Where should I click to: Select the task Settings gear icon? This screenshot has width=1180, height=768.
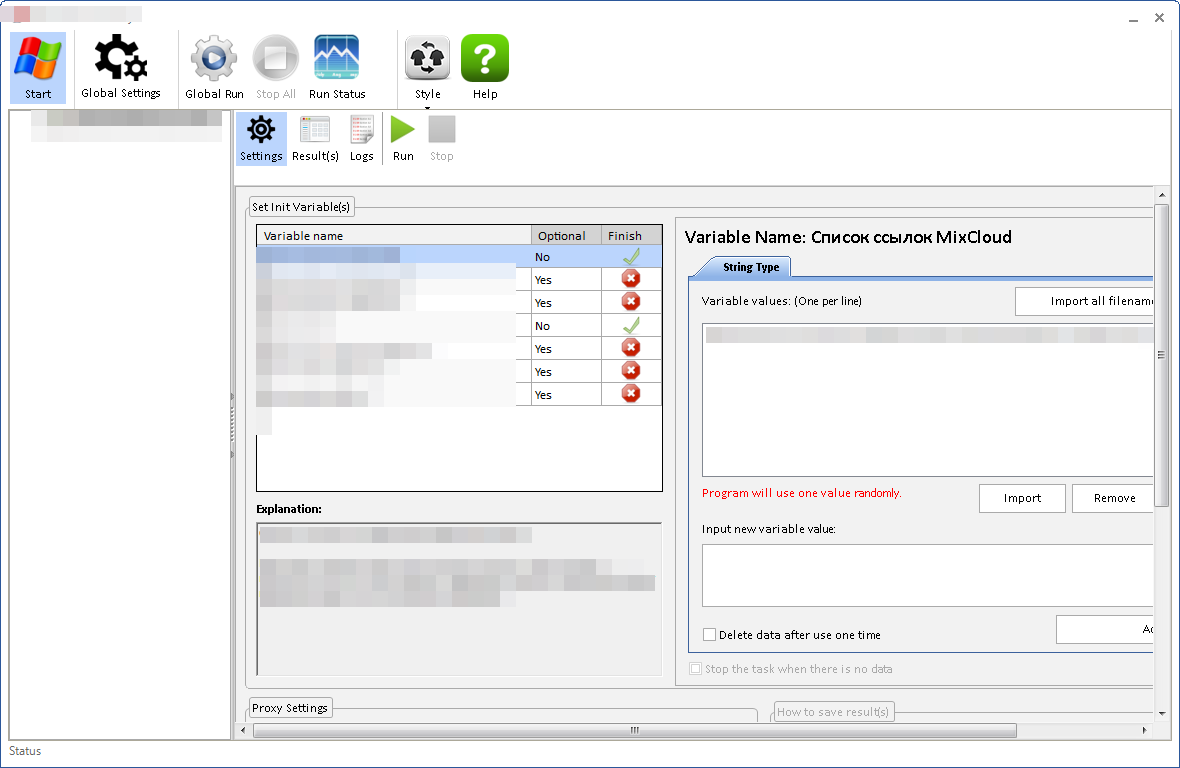point(261,138)
